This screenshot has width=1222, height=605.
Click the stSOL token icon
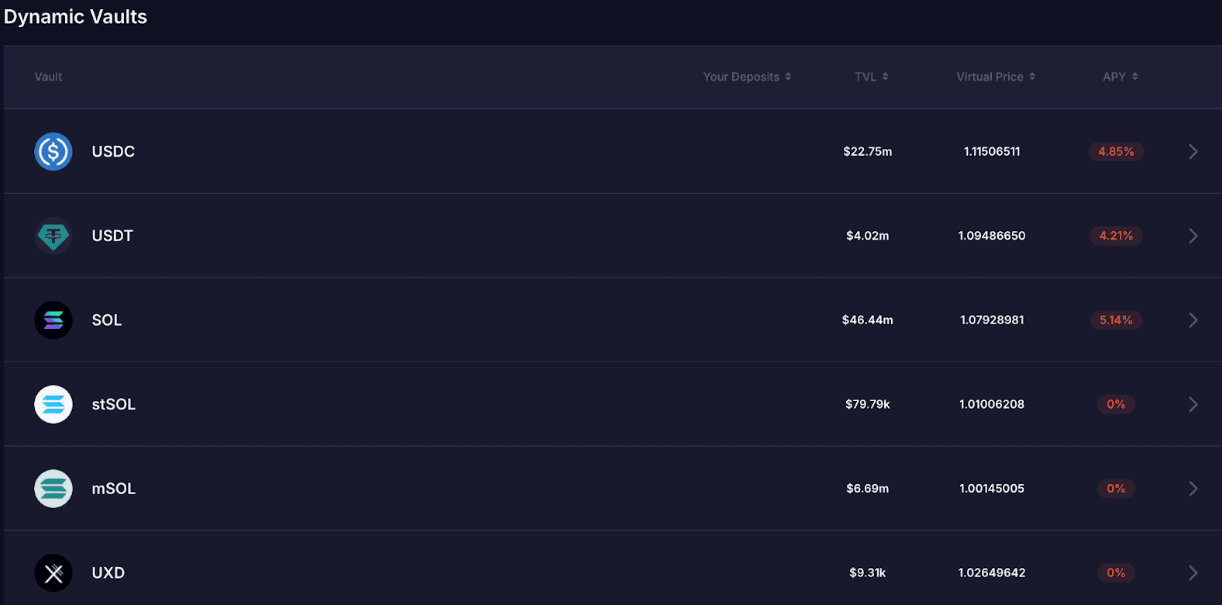[53, 404]
